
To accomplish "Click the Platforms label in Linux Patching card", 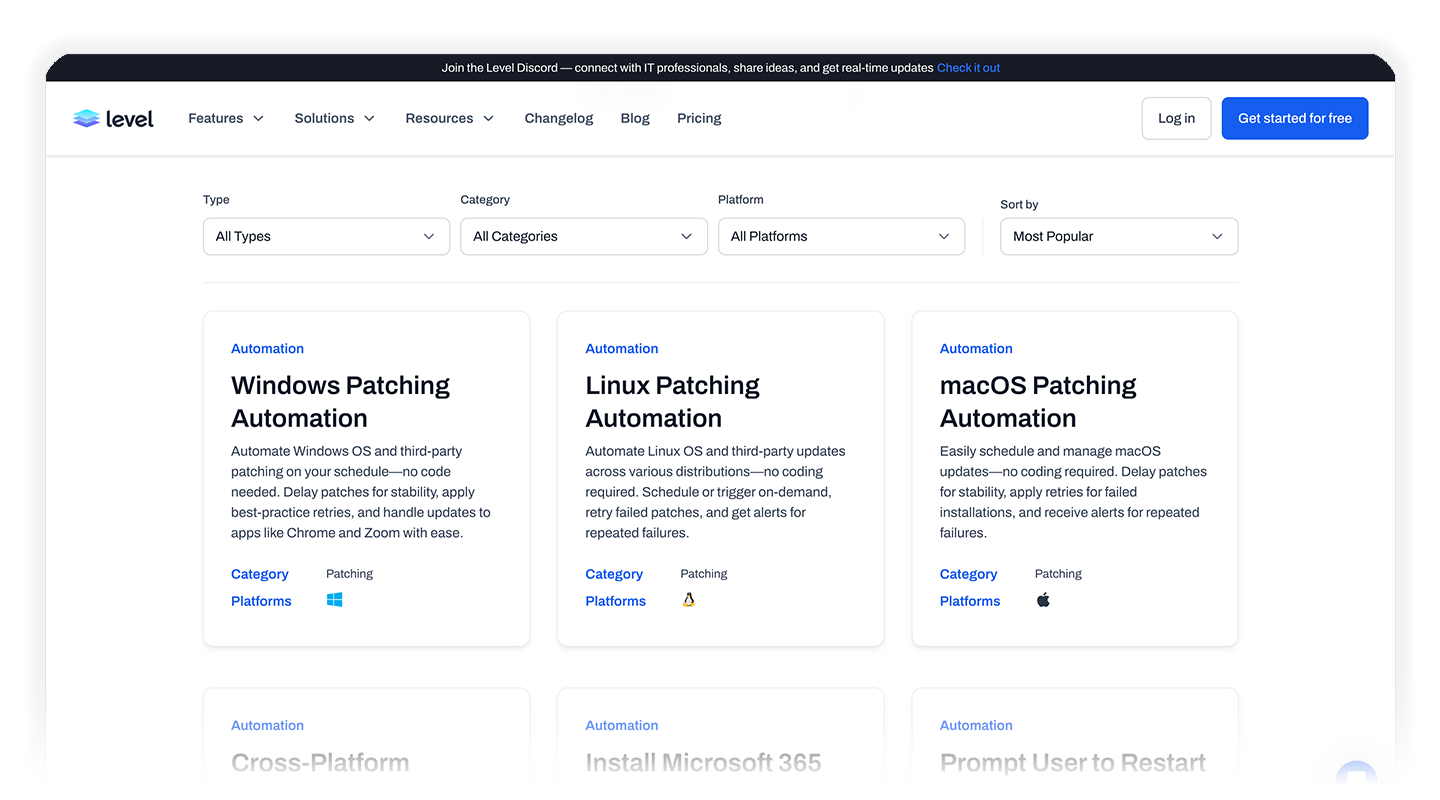I will (615, 601).
